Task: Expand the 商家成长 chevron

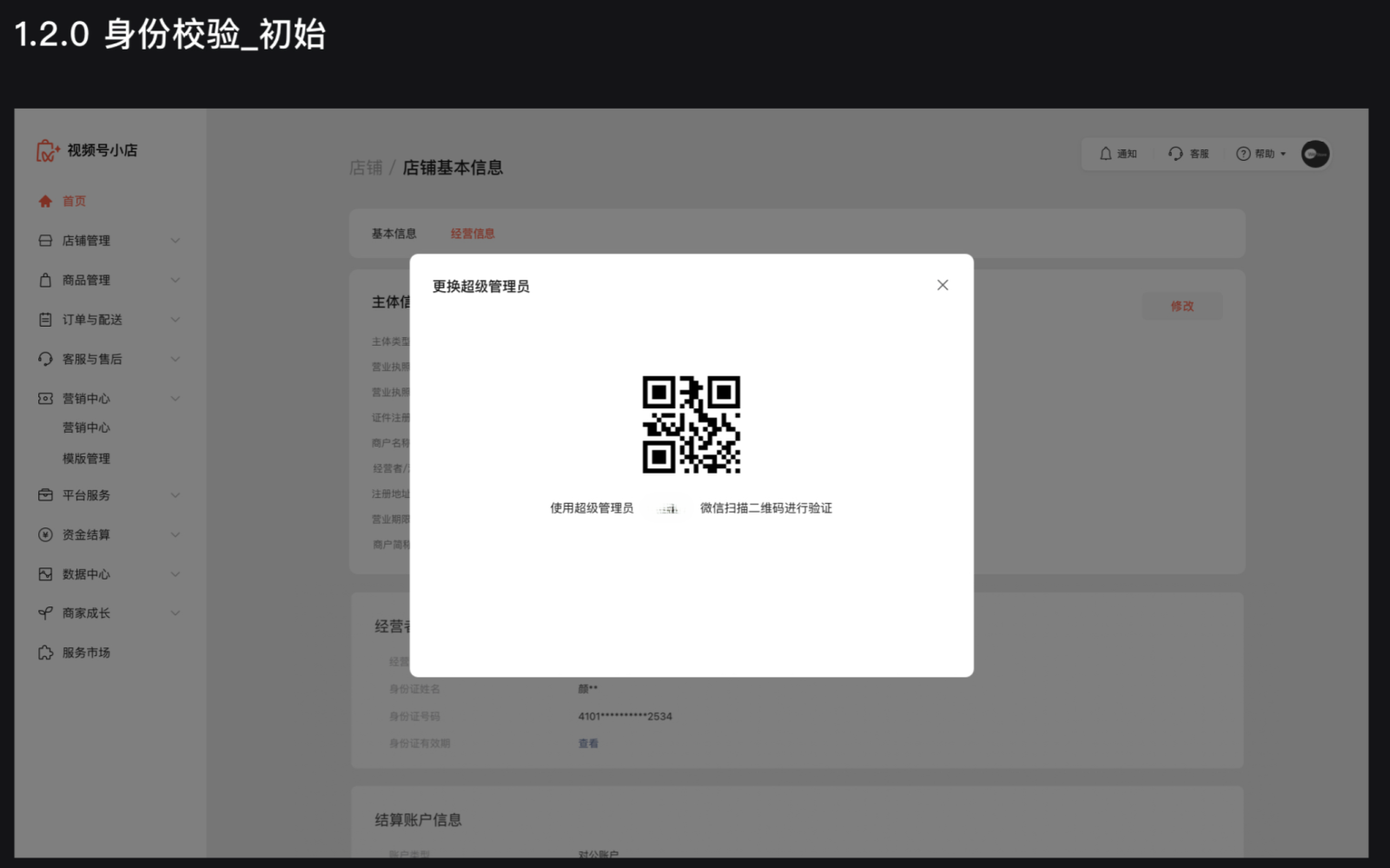Action: (x=175, y=613)
